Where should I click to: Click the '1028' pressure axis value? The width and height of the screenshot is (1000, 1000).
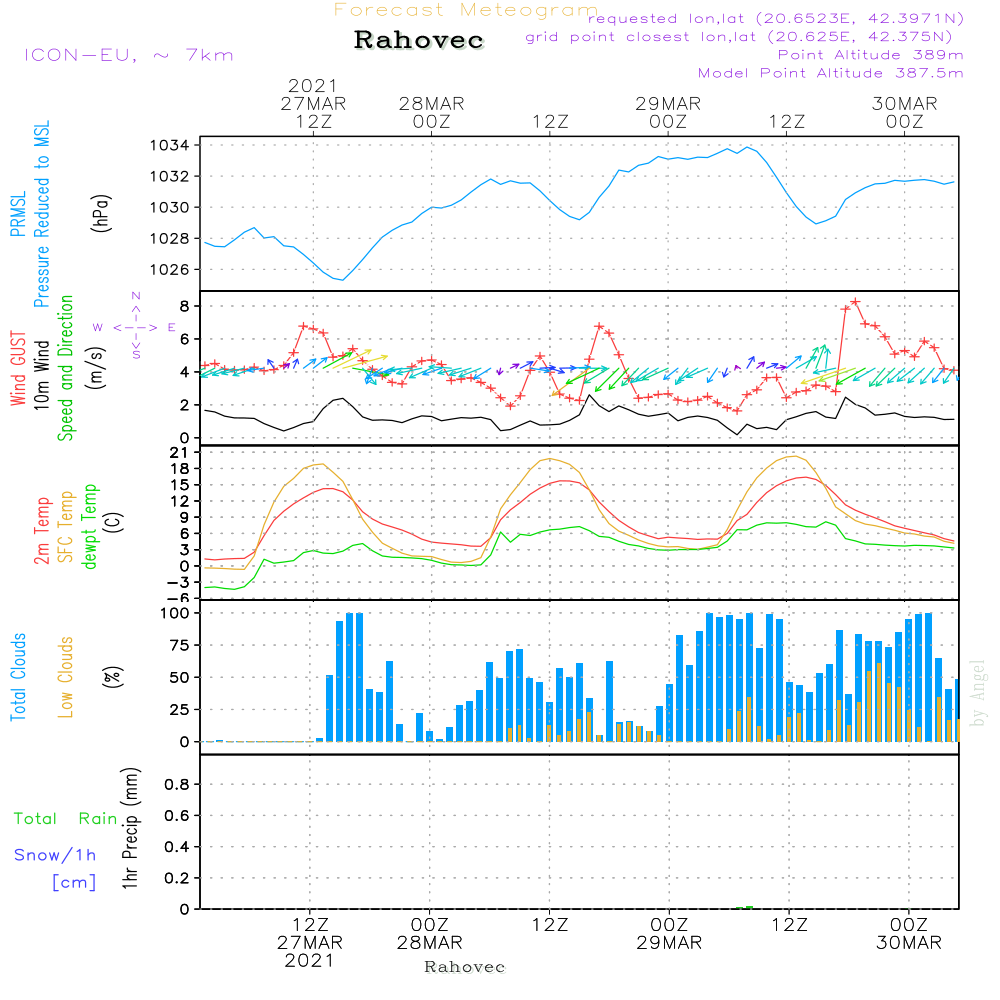[170, 239]
